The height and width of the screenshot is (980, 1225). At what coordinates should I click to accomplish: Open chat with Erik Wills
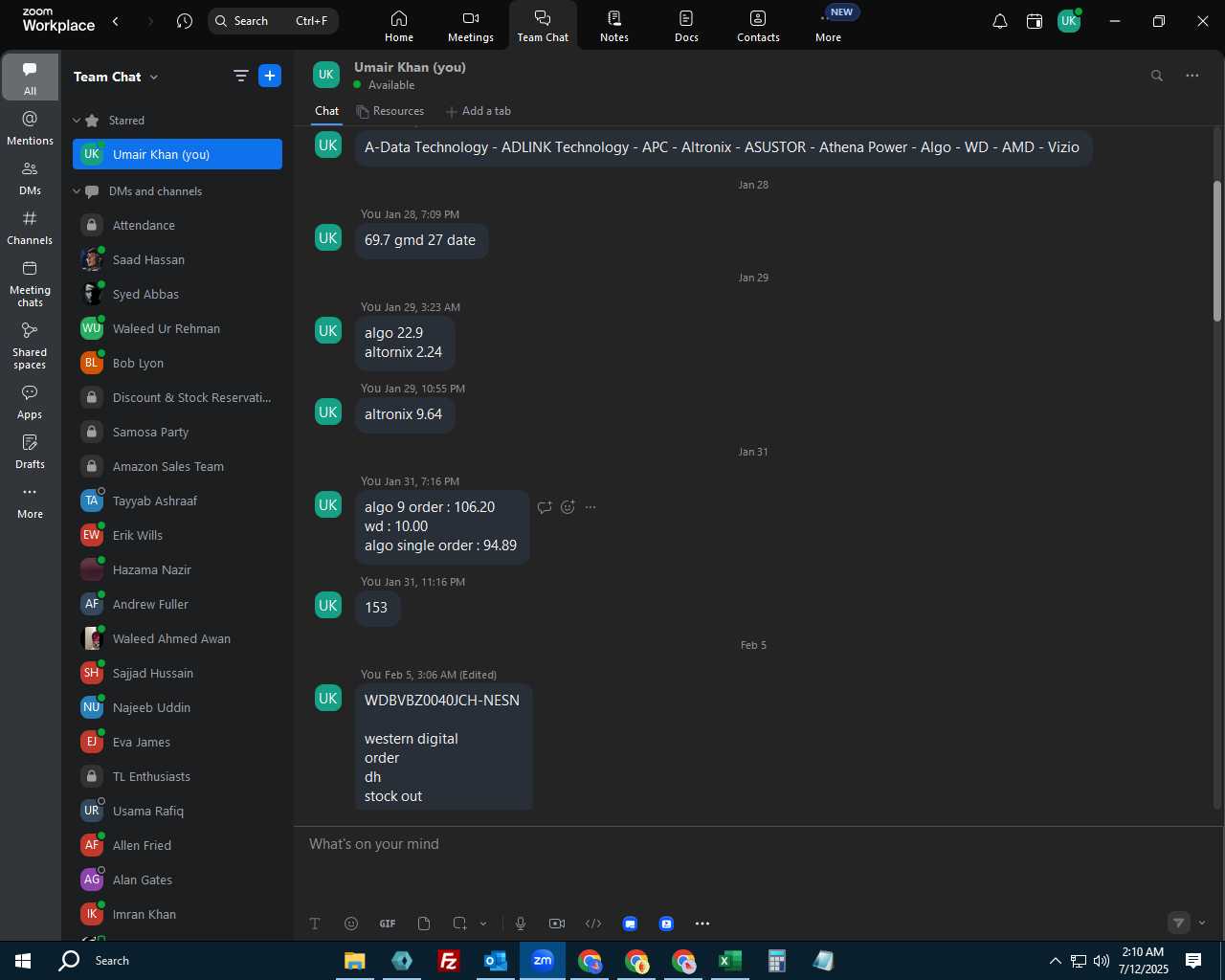point(177,536)
